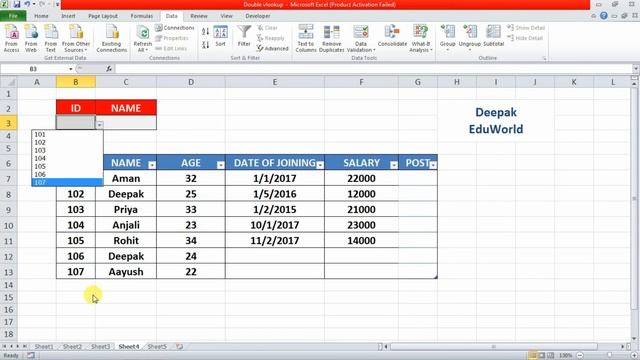Open the workbook Connections button
The width and height of the screenshot is (640, 360).
(x=175, y=28)
